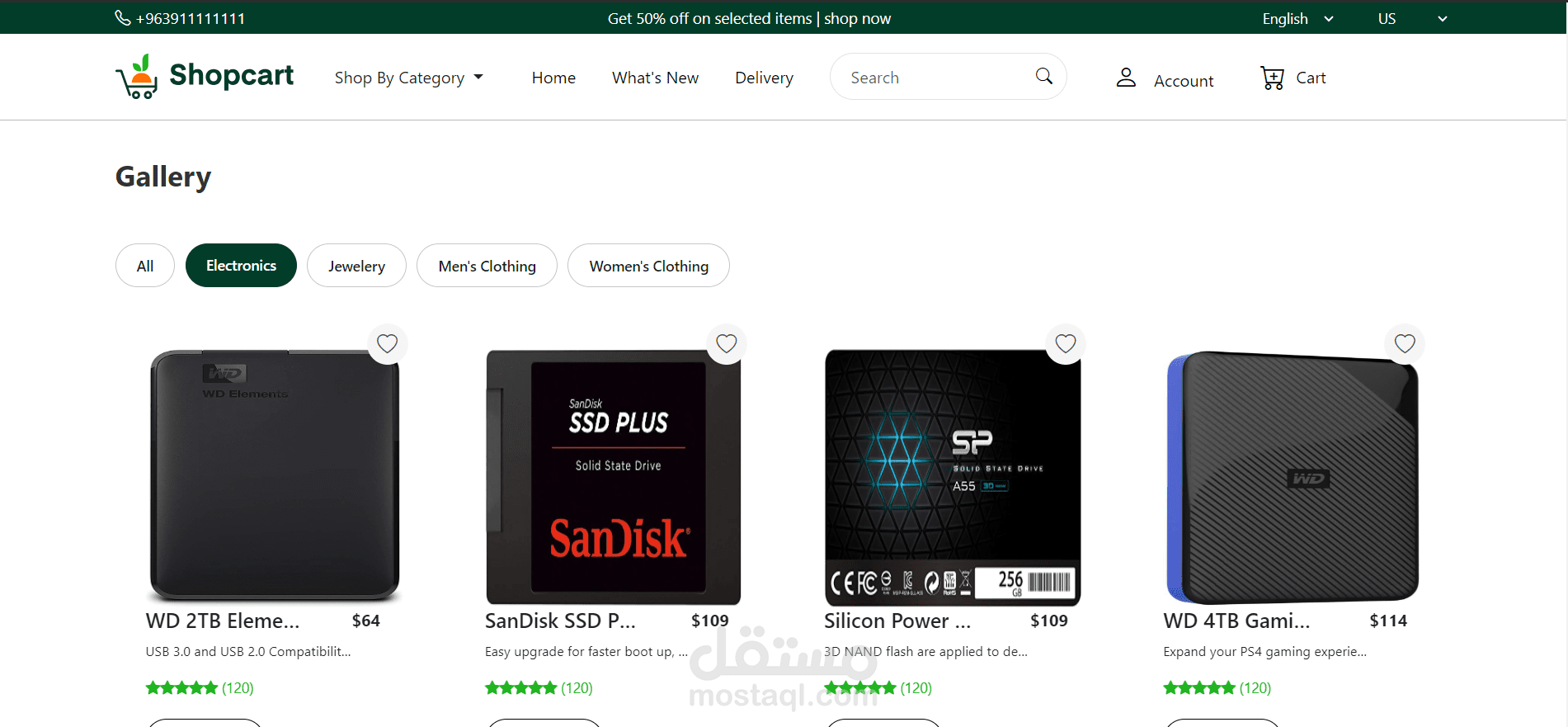Open the Account link

click(1184, 81)
